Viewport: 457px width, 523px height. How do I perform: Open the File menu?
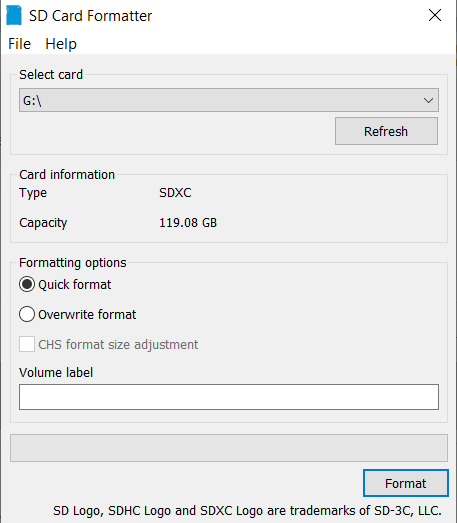pos(19,44)
